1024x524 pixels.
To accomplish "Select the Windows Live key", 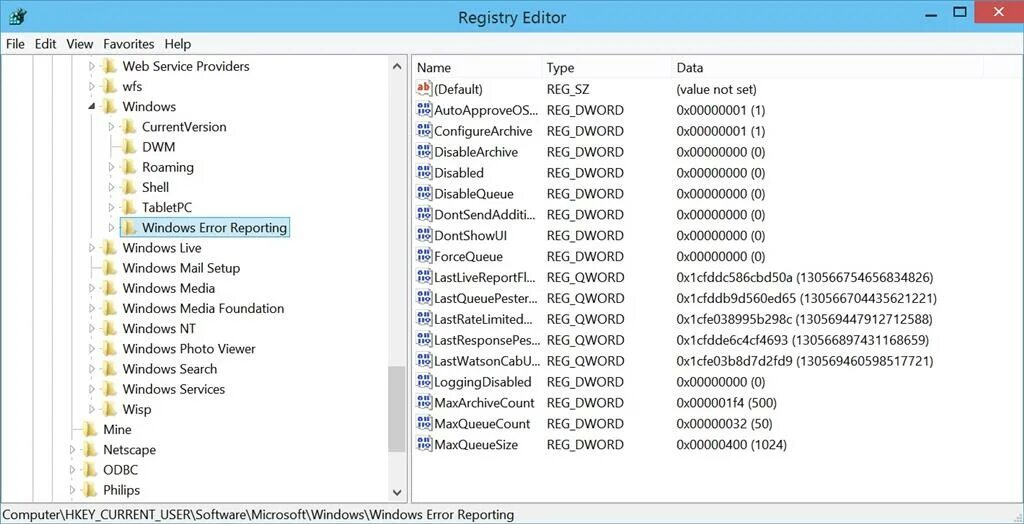I will [x=162, y=248].
